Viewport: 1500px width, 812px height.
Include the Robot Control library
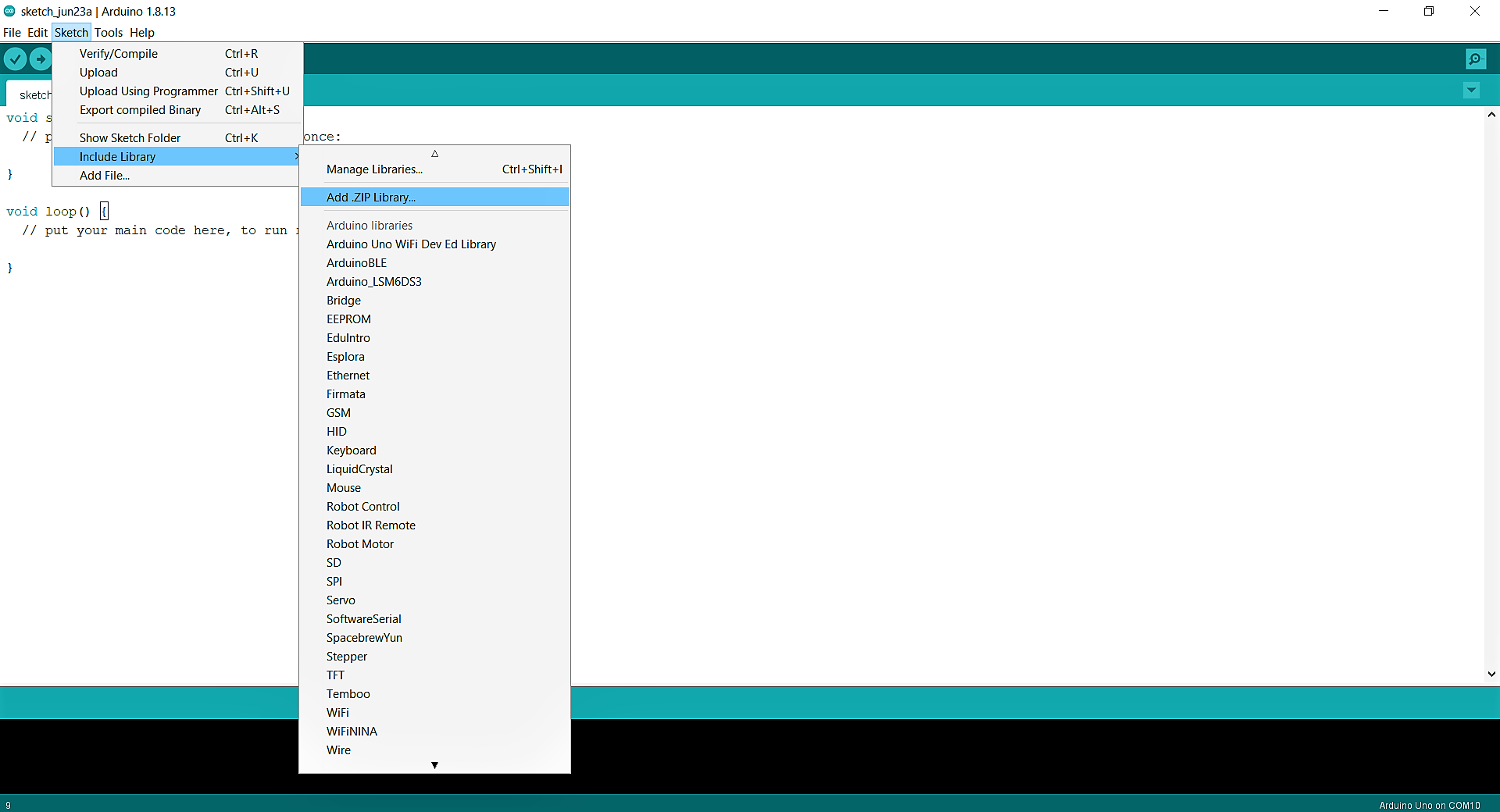[434, 507]
